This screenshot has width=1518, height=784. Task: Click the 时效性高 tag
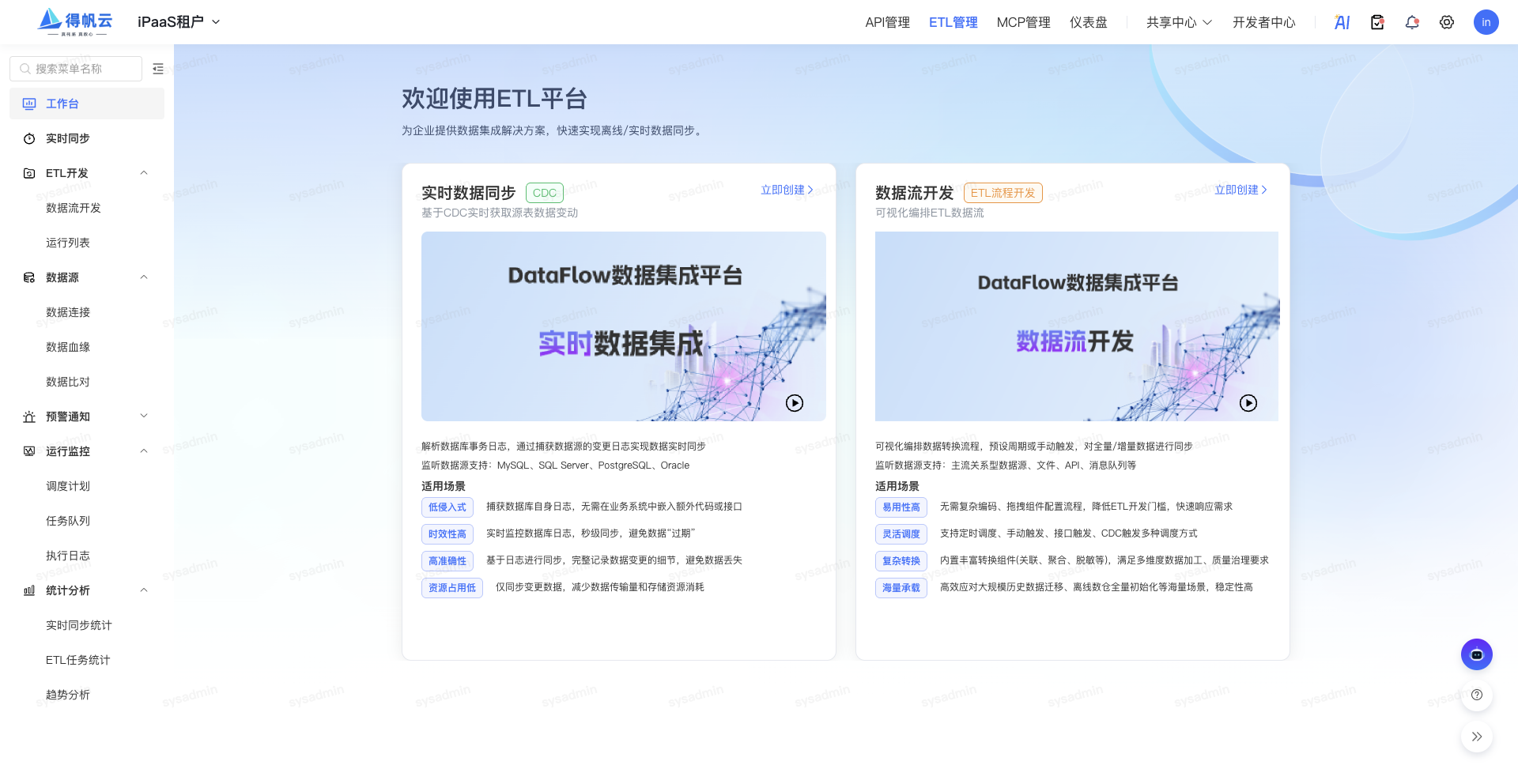pyautogui.click(x=447, y=534)
